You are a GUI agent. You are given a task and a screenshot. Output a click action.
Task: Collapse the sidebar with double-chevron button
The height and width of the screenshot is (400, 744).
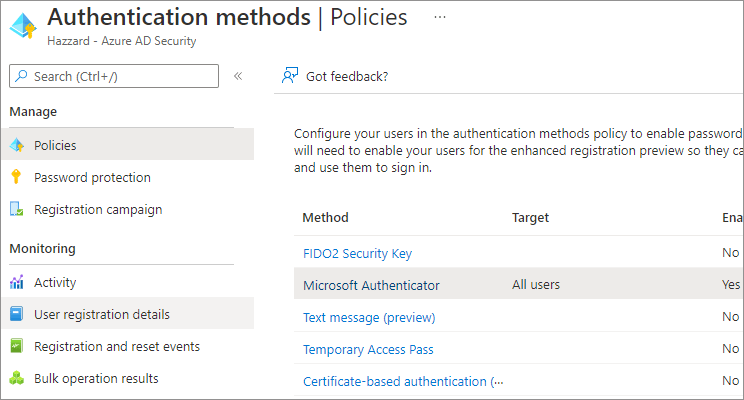(x=238, y=76)
